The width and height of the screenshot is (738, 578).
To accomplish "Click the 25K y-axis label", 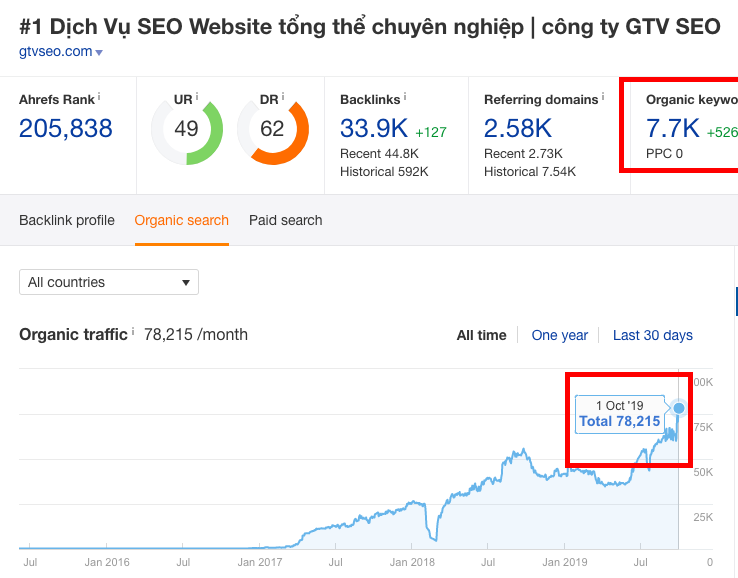I will pos(703,517).
